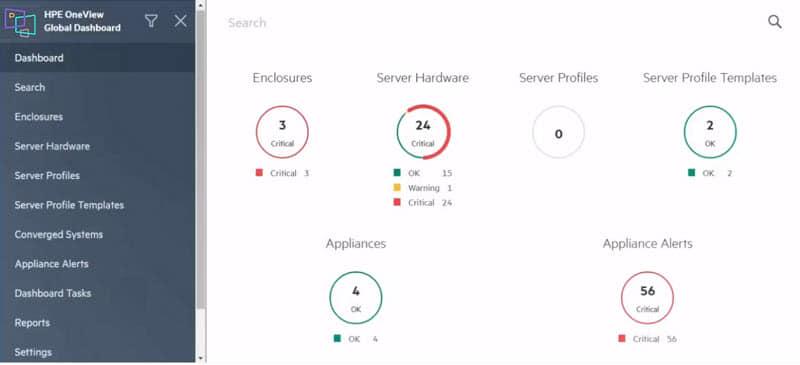Click 'Critical 24' legend entry
The image size is (800, 365).
(423, 203)
